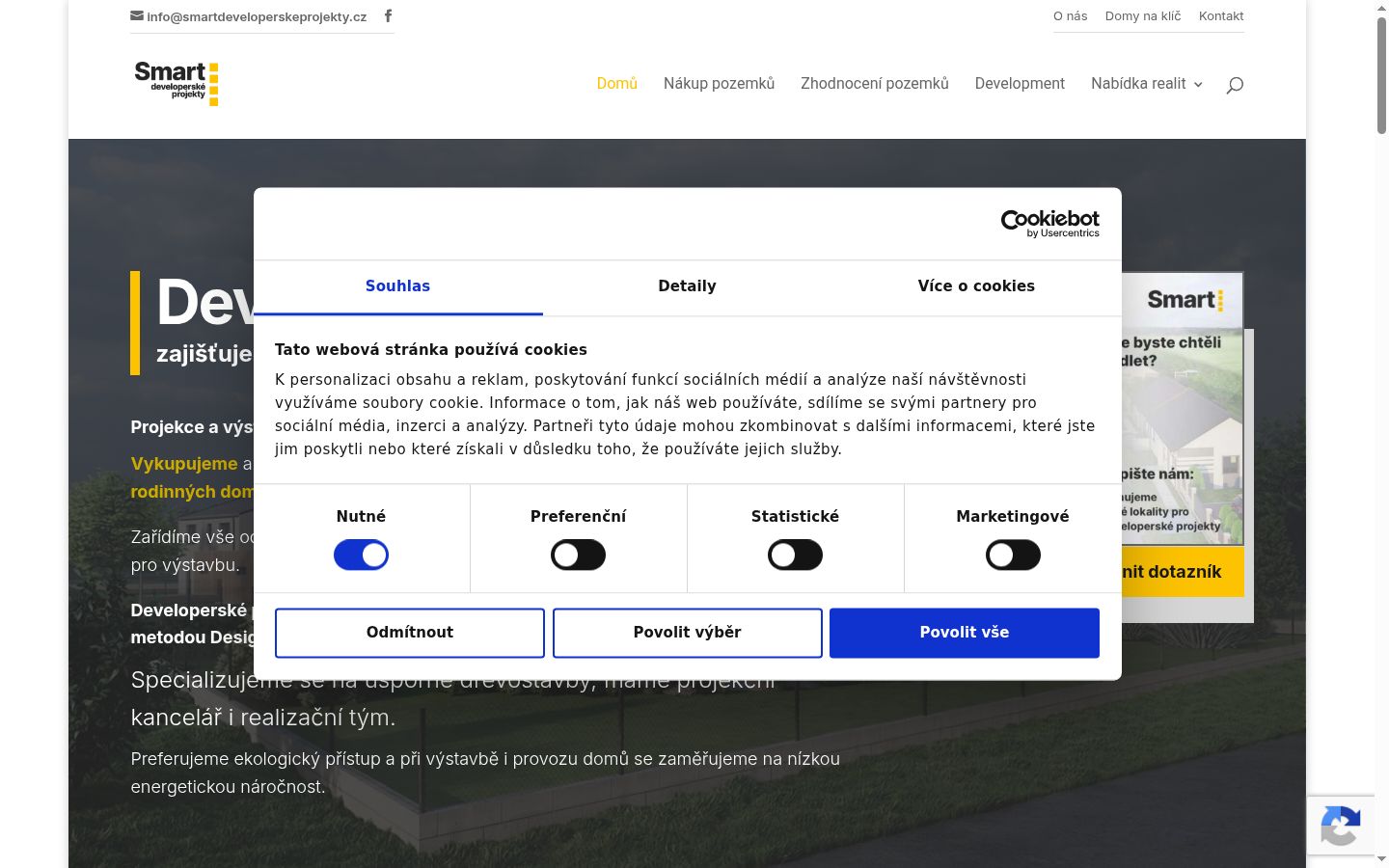Click the scrollbar up arrow
The image size is (1389, 868).
tap(1381, 8)
